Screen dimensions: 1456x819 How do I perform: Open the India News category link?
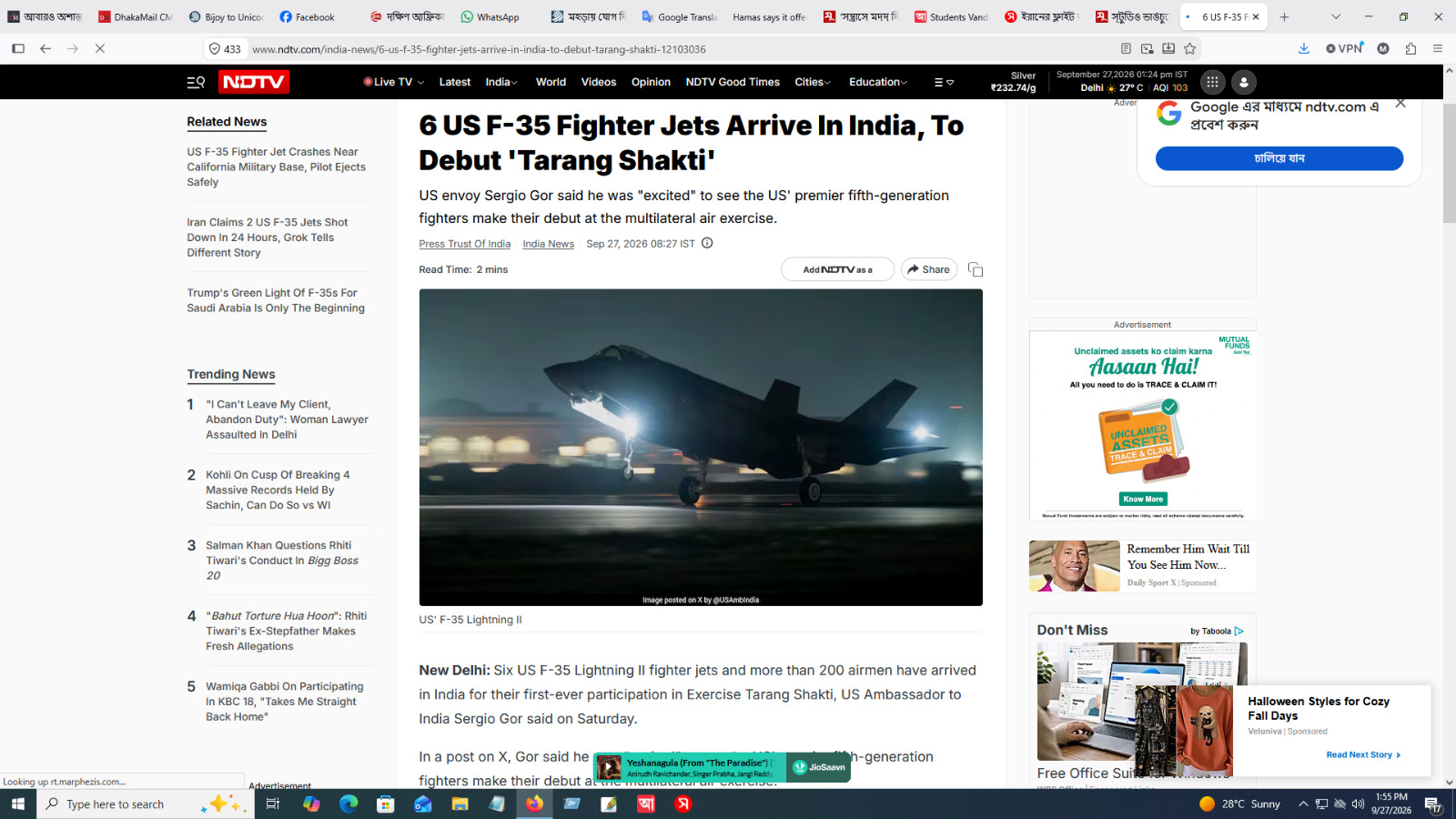click(549, 244)
